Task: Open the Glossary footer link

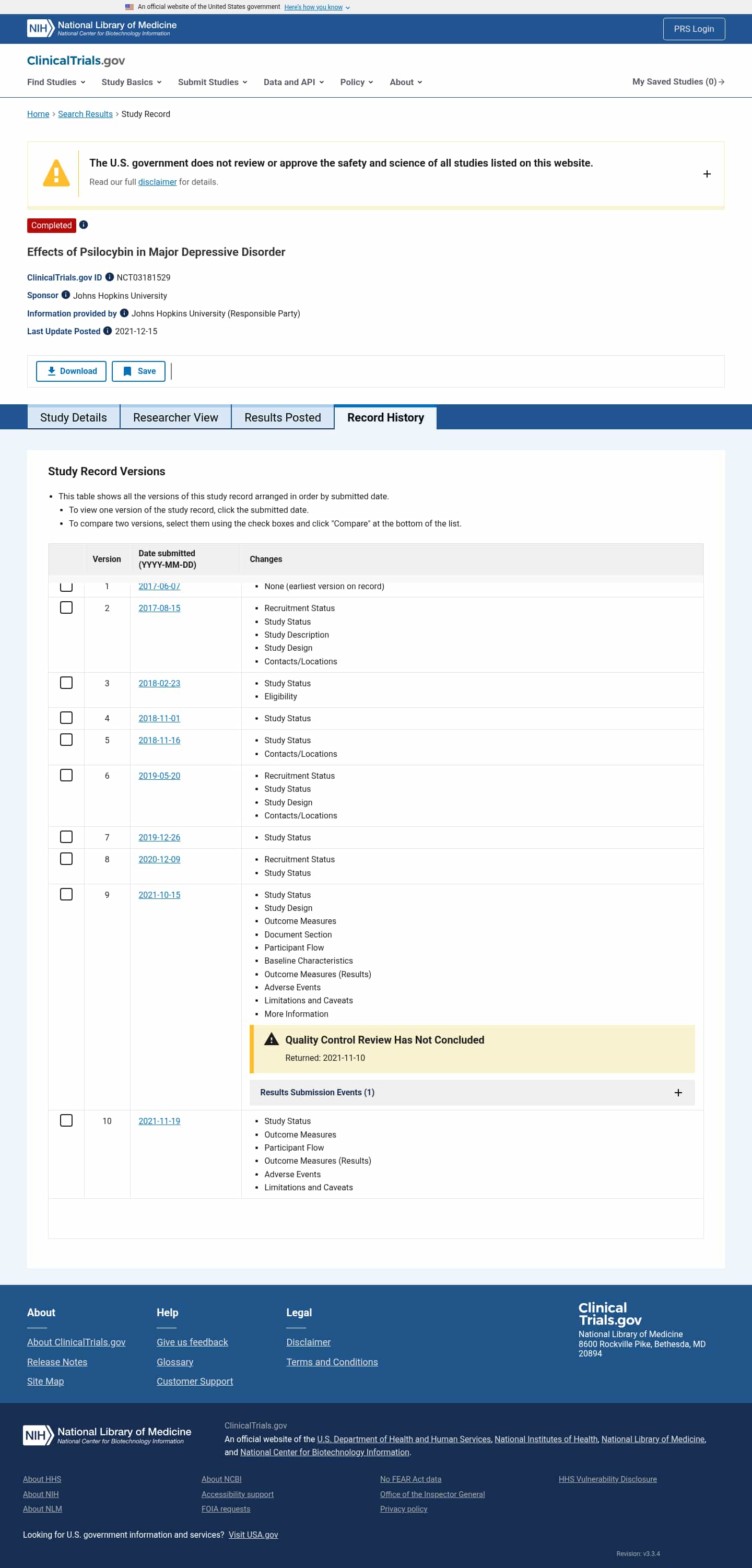Action: click(174, 1362)
